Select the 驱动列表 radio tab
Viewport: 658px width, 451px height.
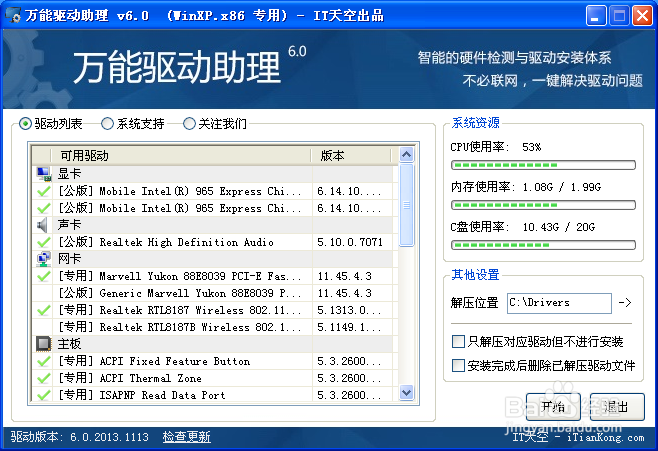26,124
